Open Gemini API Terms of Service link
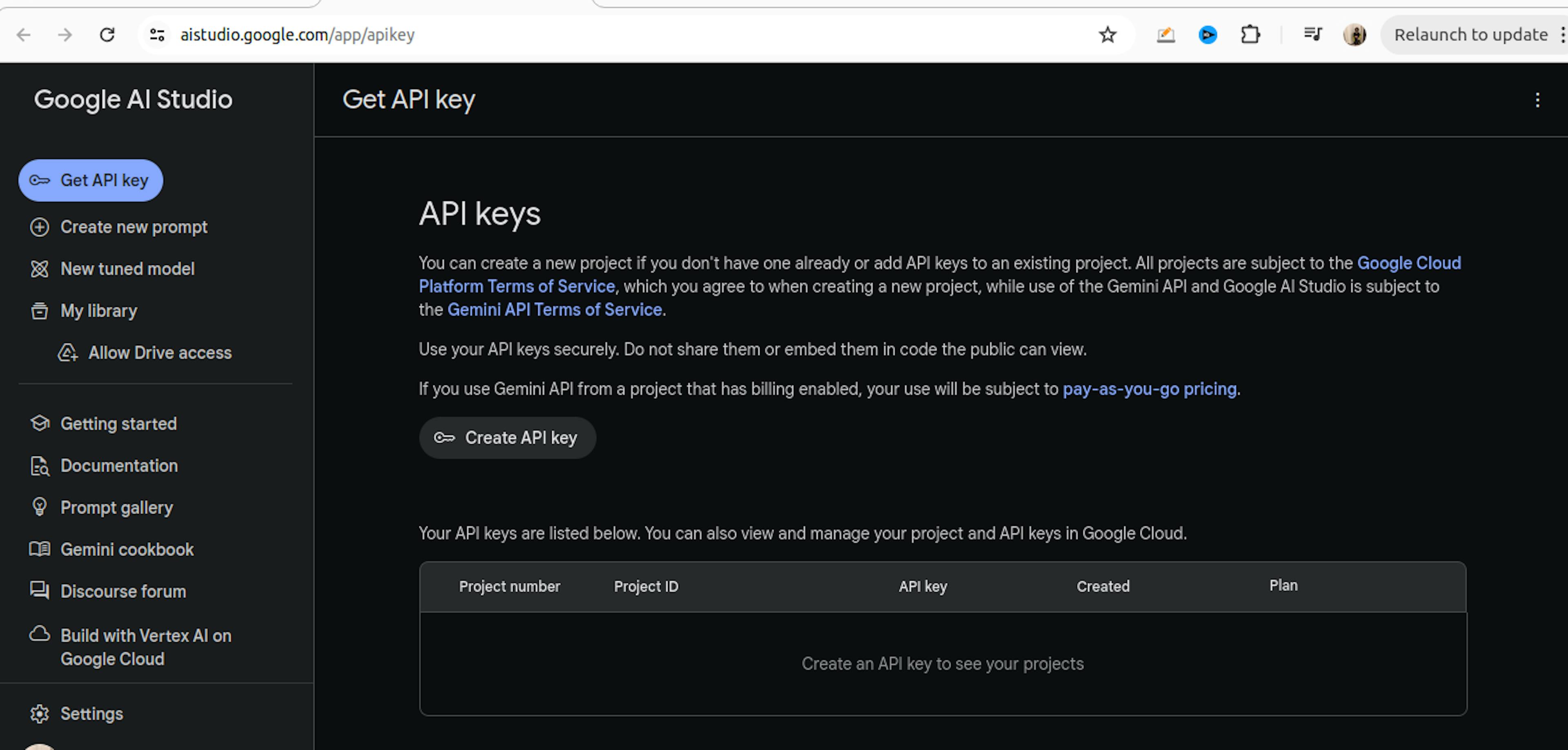Screen dimensions: 1568x750 click(555, 309)
